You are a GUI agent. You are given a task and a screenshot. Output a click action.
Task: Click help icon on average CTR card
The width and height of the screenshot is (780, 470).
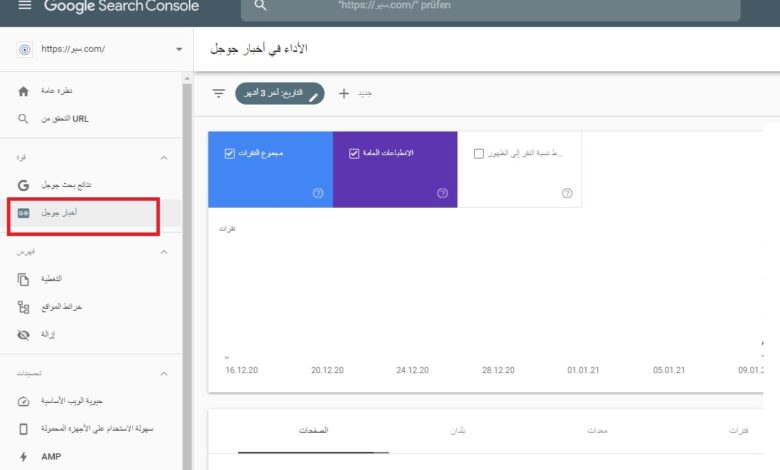[x=567, y=193]
